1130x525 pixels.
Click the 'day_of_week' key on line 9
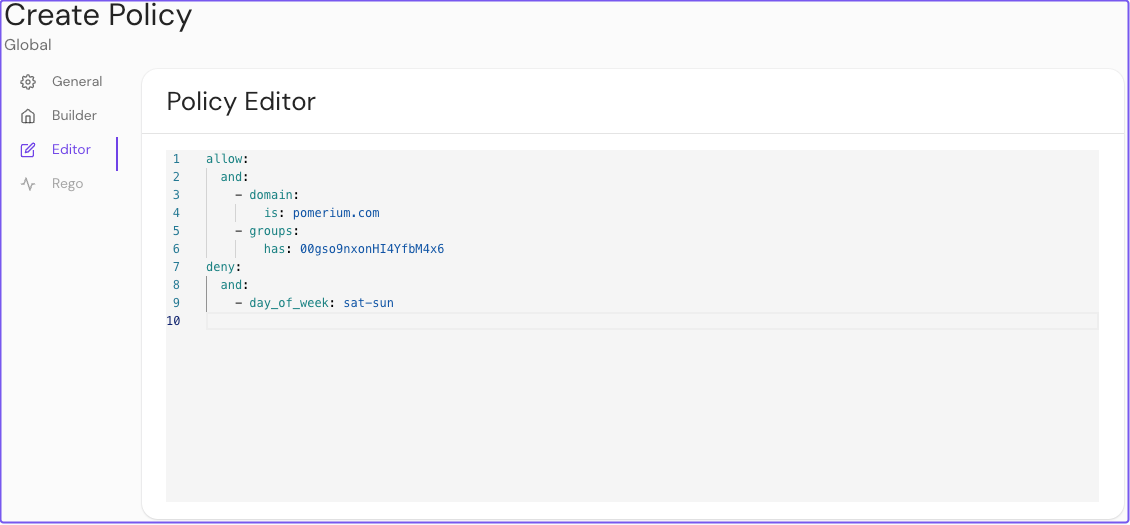[x=290, y=303]
